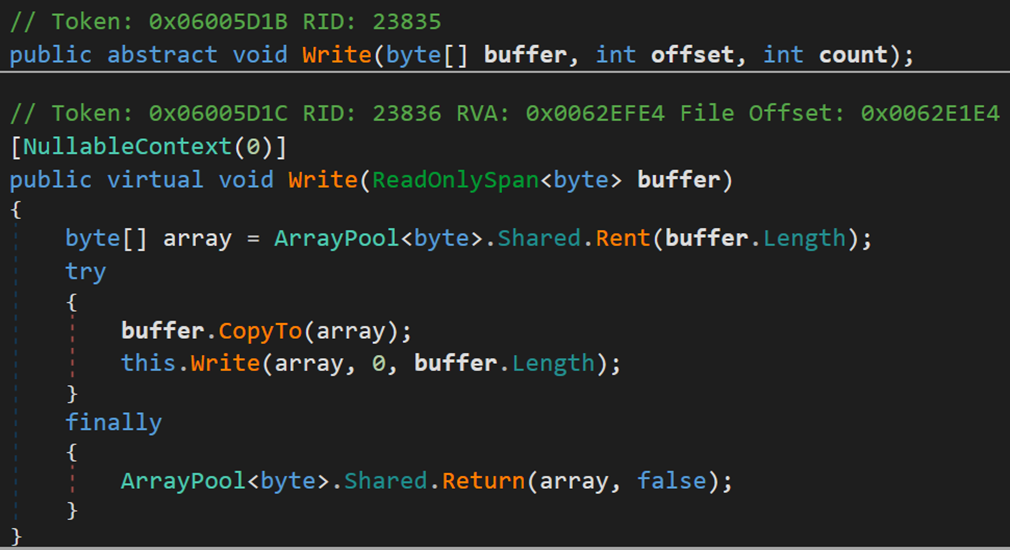Click the abstract Write method name
Viewport: 1010px width, 550px height.
coord(337,55)
